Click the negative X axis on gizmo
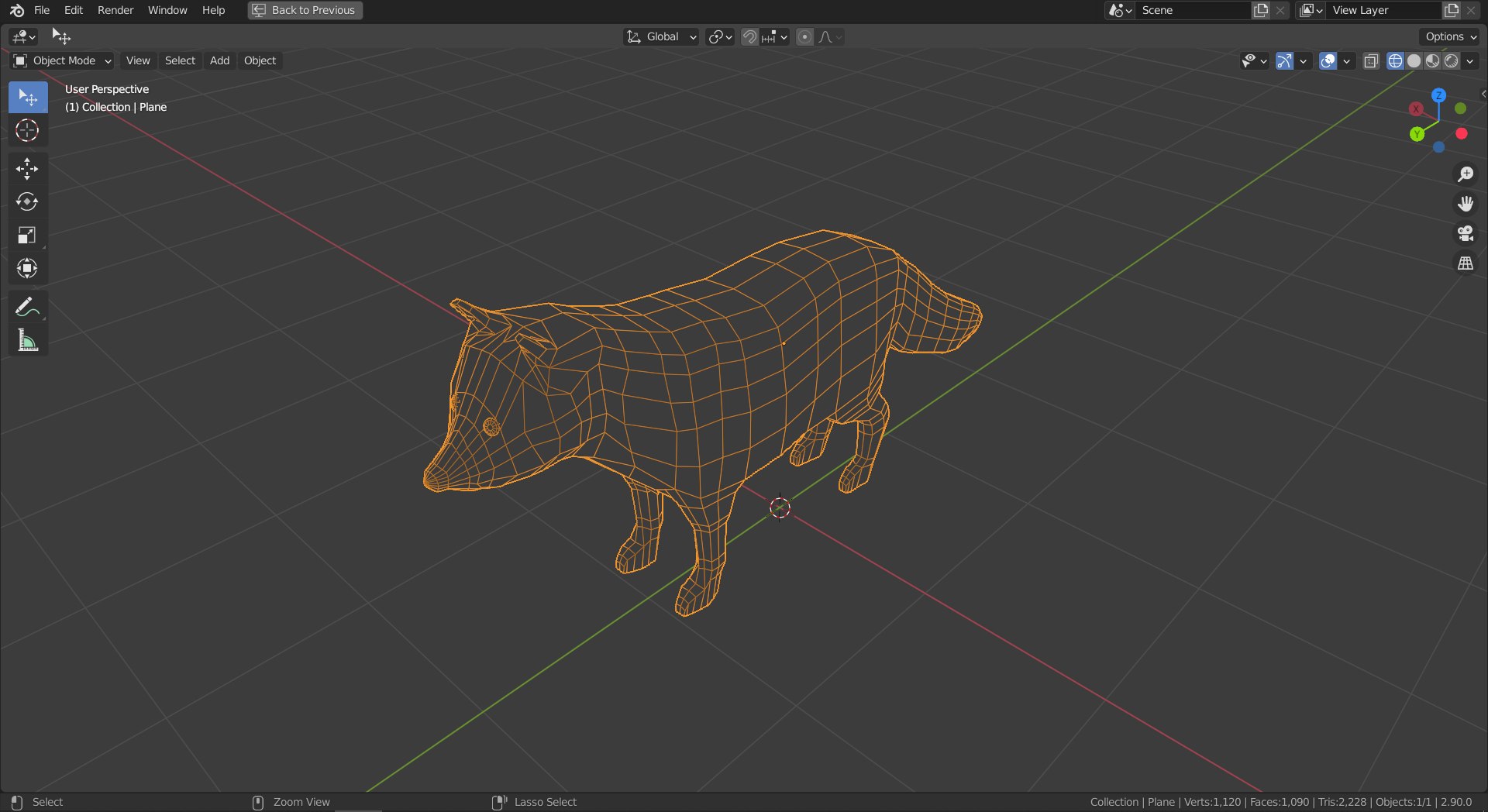1488x812 pixels. point(1462,134)
